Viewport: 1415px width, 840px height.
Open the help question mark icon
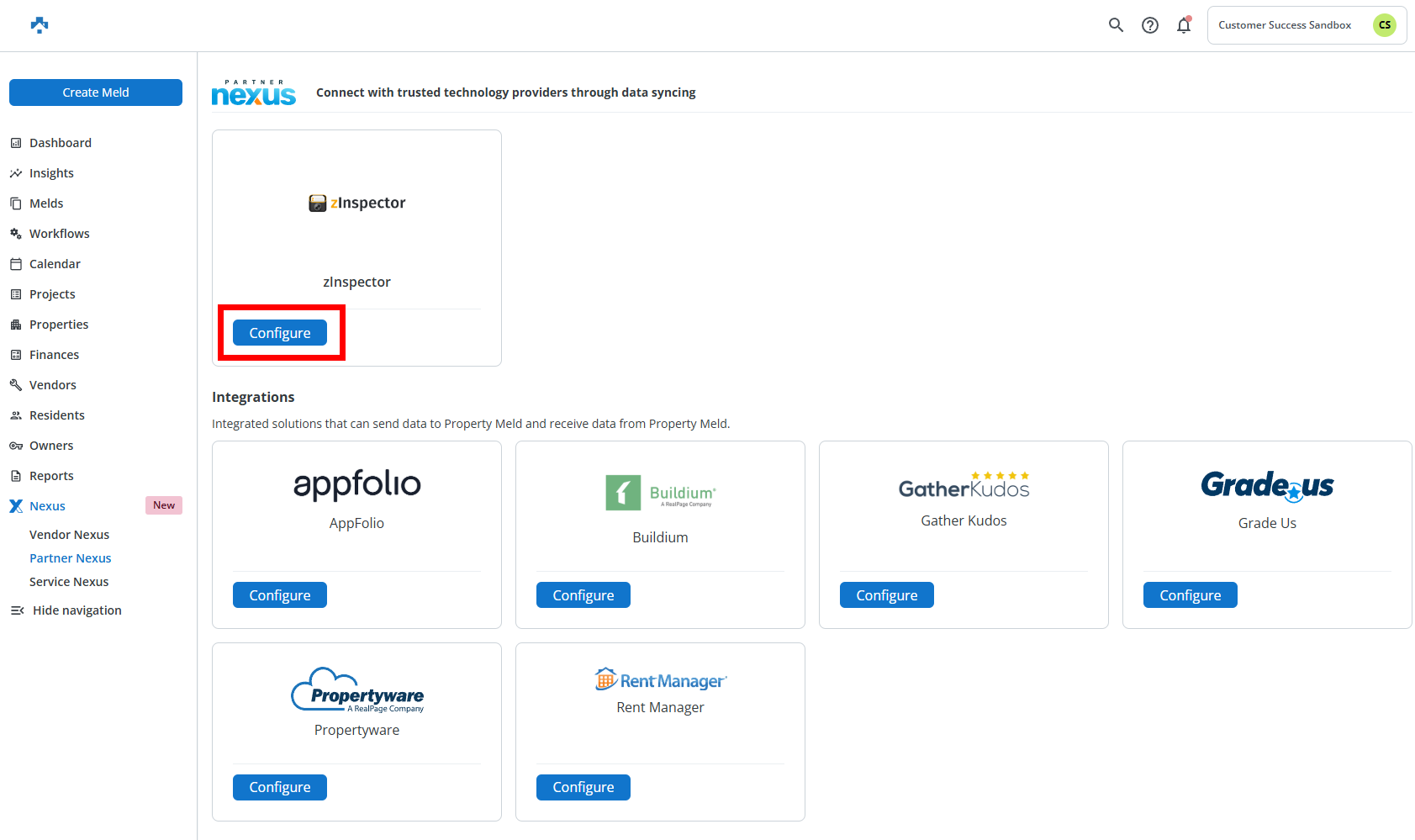pos(1149,25)
